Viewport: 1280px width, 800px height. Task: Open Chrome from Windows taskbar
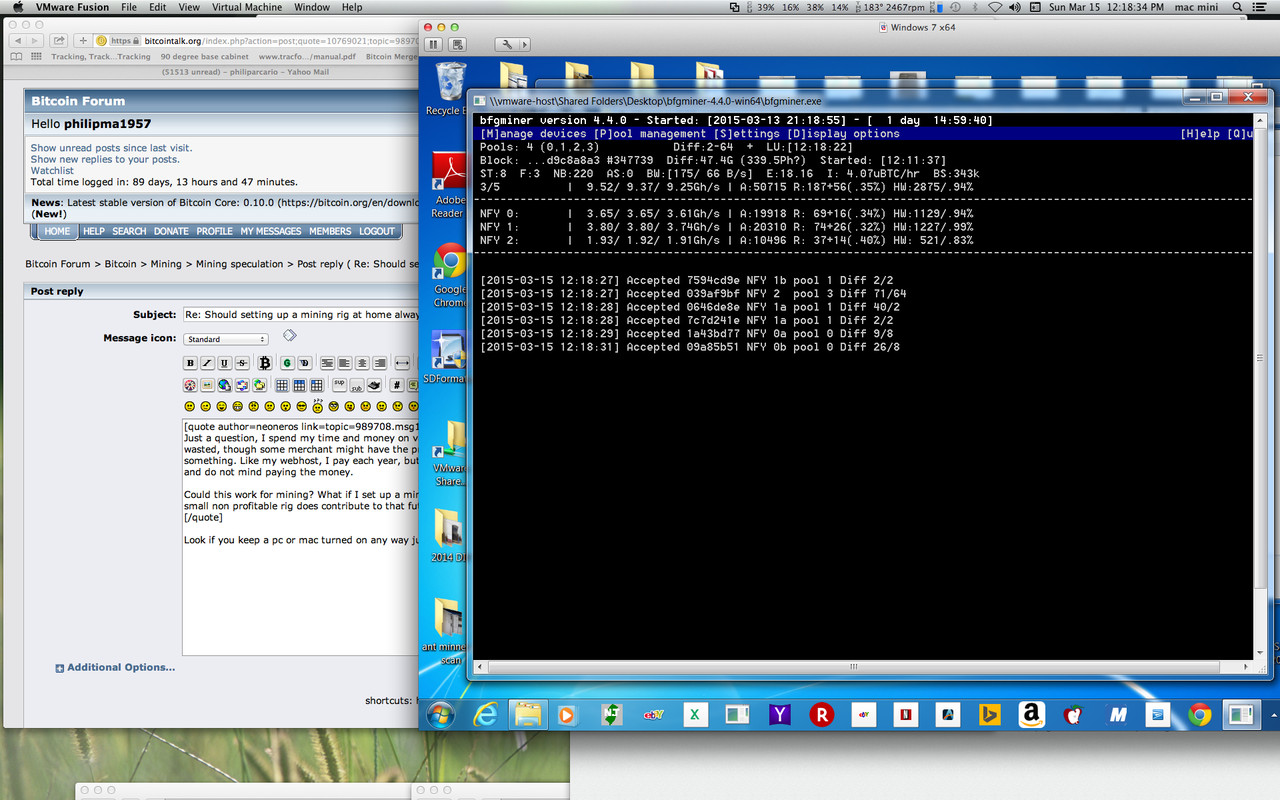click(1199, 714)
